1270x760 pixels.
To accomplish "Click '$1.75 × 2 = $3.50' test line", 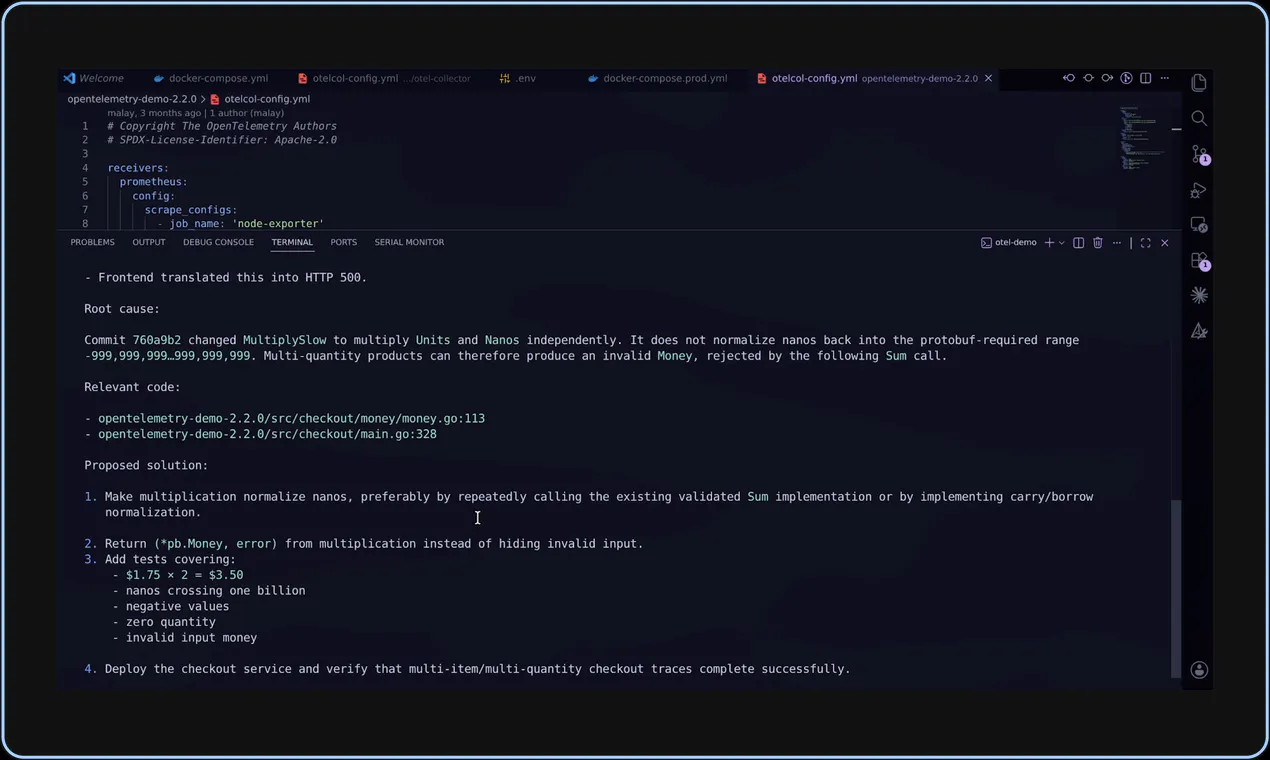I will (x=184, y=575).
